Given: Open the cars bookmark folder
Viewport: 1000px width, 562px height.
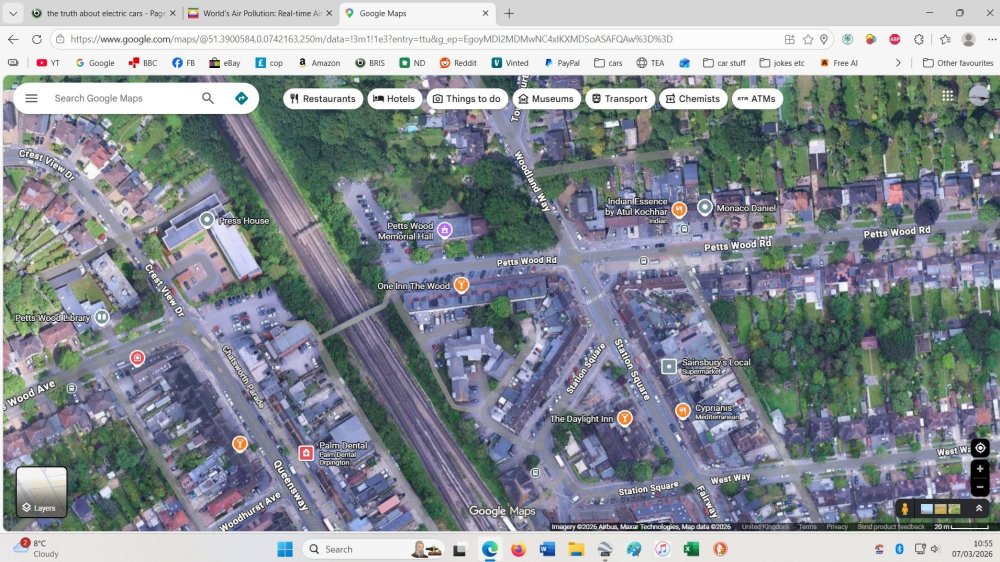Looking at the screenshot, I should (608, 63).
